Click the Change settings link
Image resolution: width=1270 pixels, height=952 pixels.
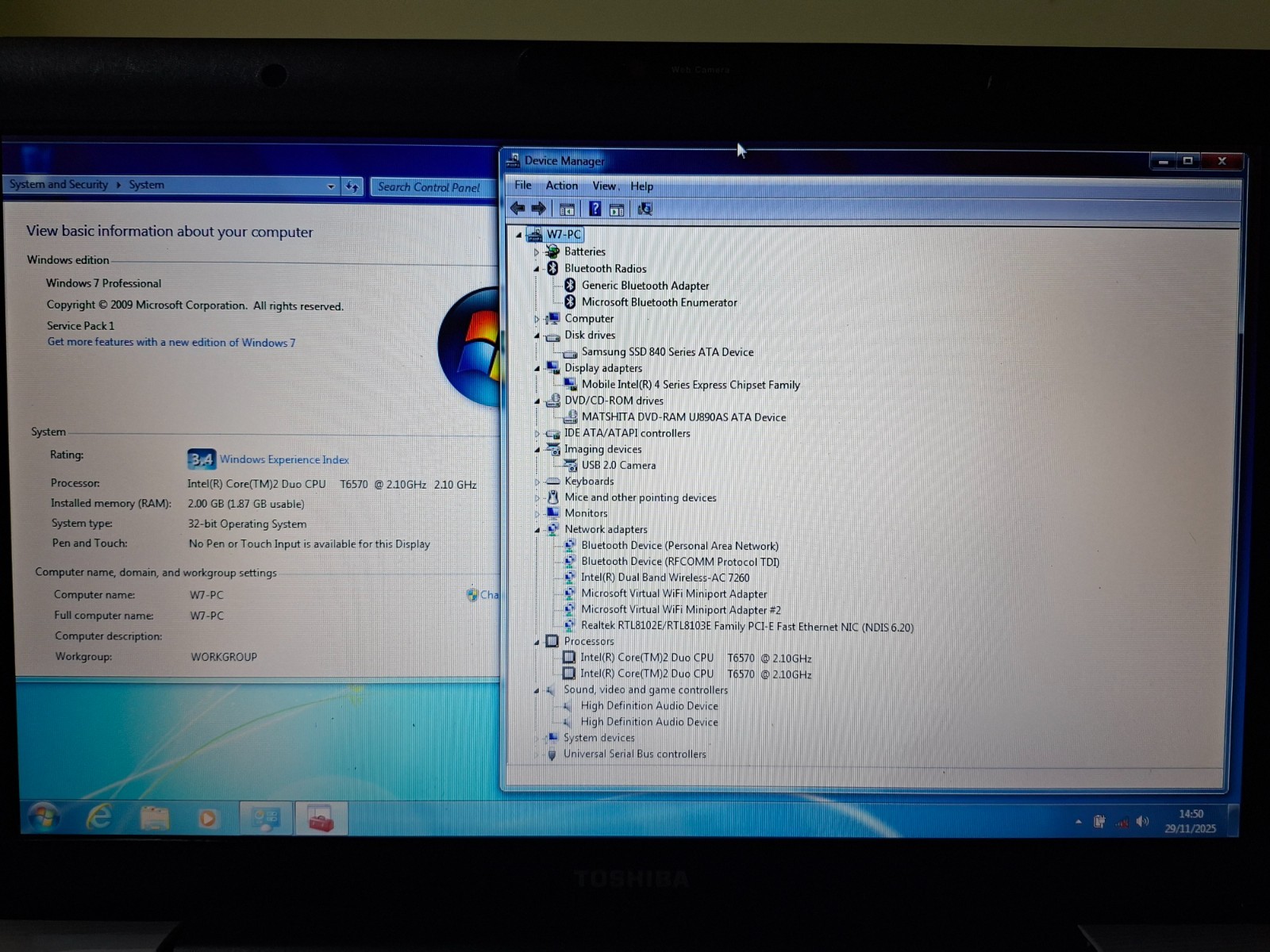click(x=484, y=594)
